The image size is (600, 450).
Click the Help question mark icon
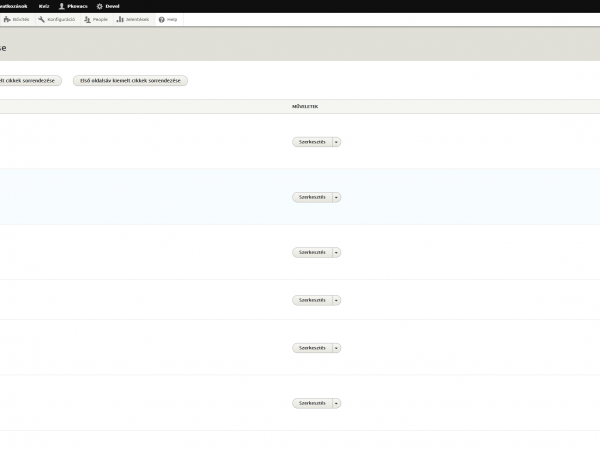point(168,19)
